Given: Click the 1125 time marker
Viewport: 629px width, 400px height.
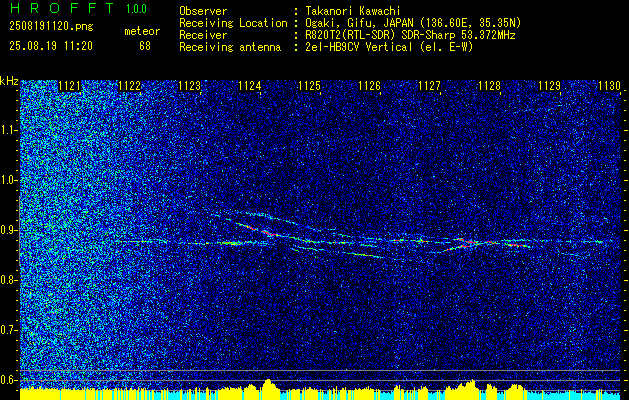Looking at the screenshot, I should click(x=309, y=86).
